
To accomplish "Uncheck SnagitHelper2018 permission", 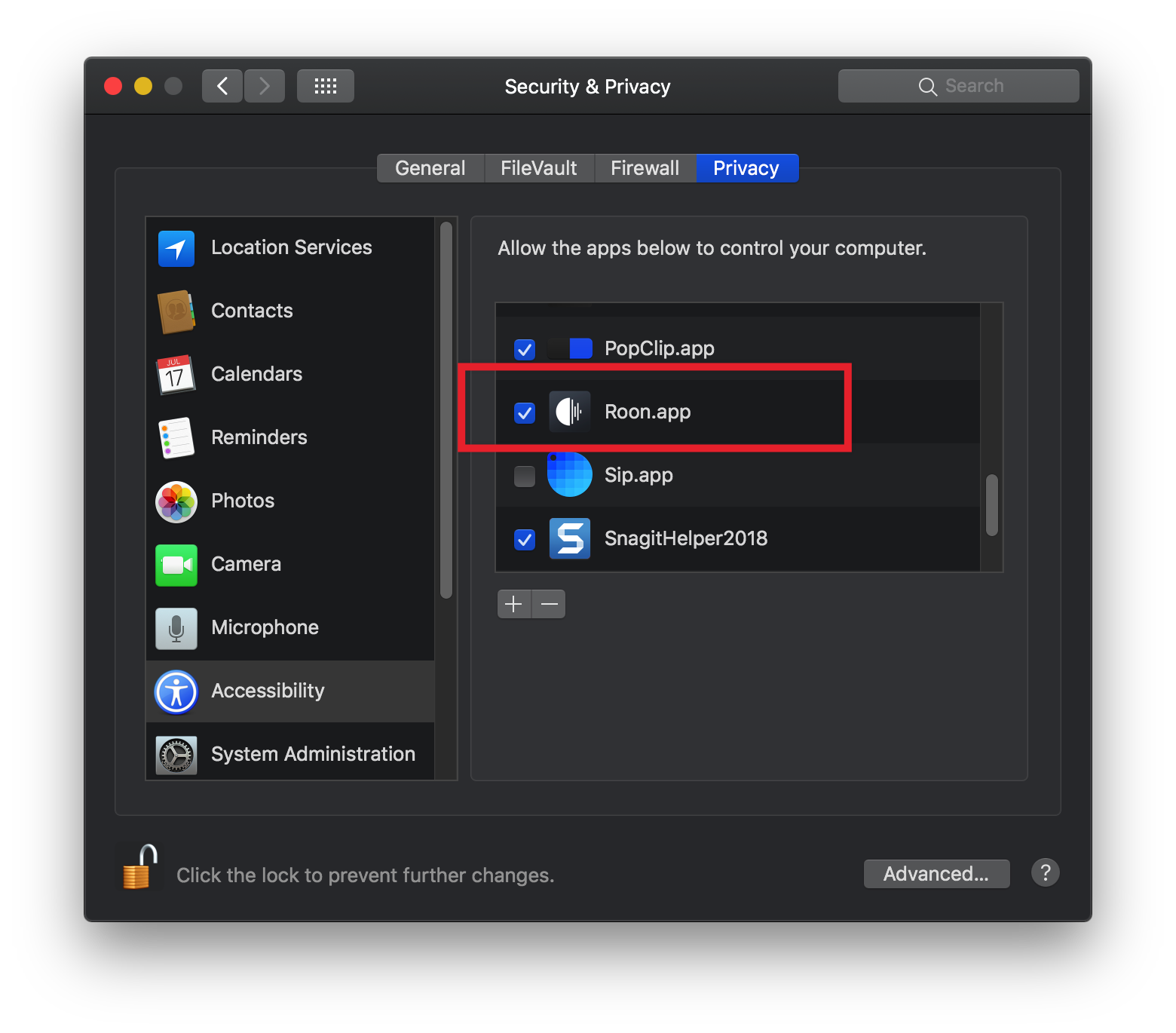I will click(x=525, y=539).
